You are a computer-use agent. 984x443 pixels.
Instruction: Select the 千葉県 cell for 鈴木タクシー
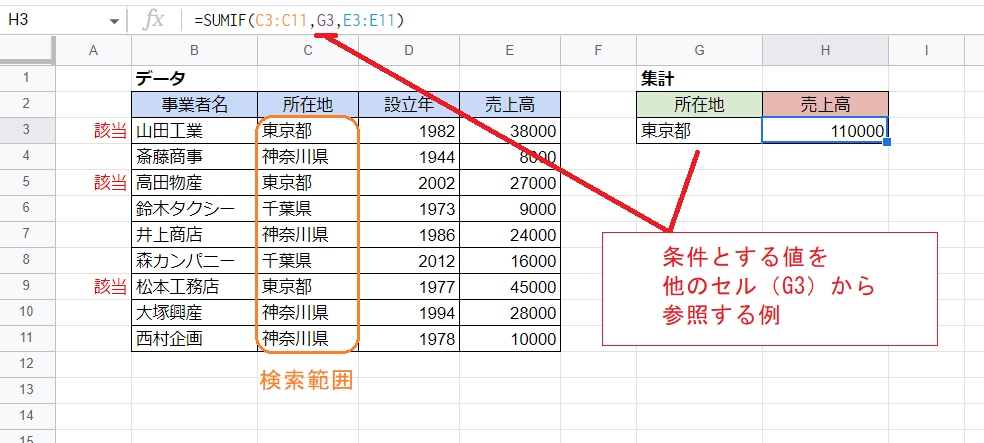coord(308,208)
